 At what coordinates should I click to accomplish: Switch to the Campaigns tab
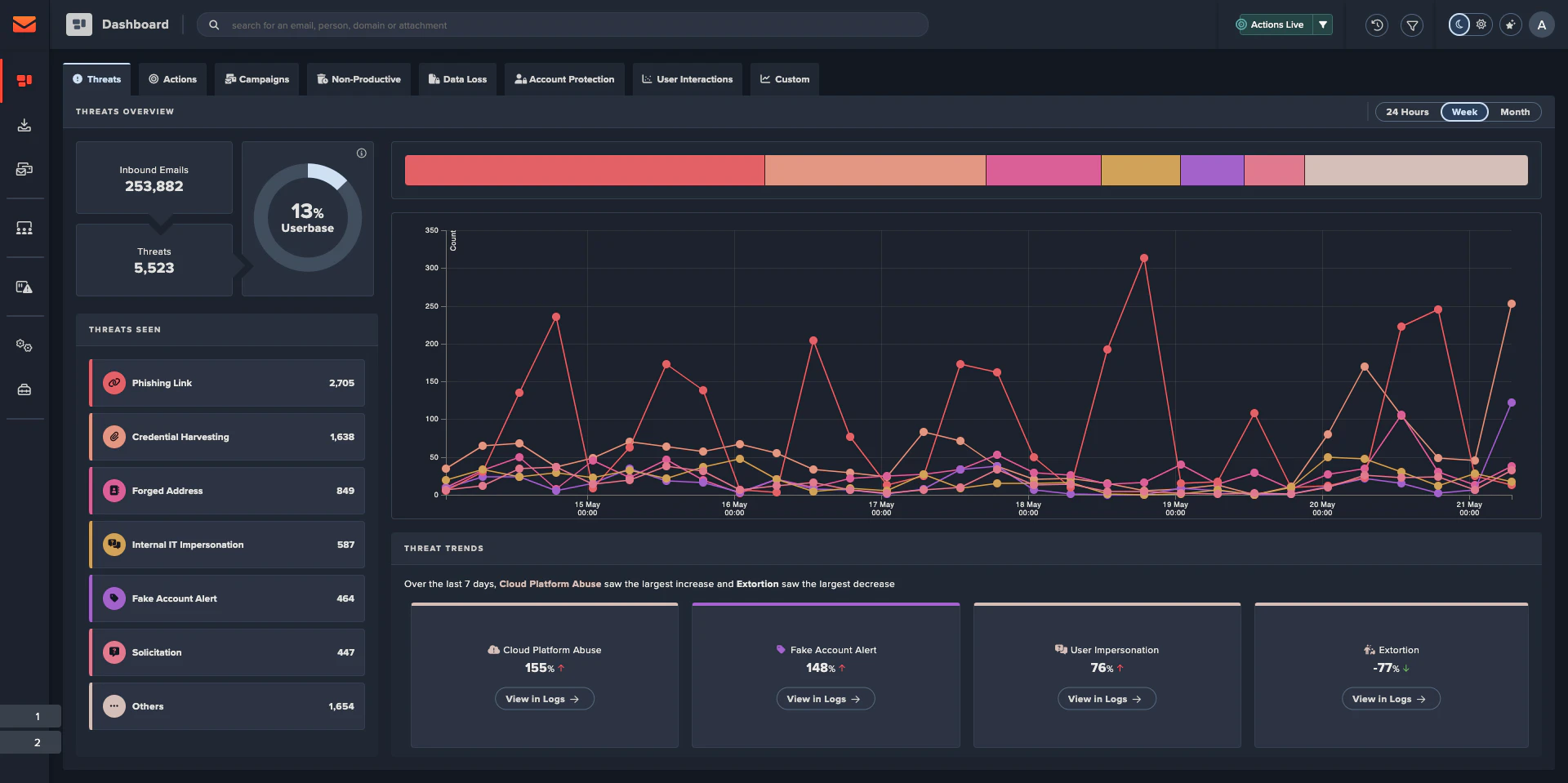pyautogui.click(x=257, y=79)
